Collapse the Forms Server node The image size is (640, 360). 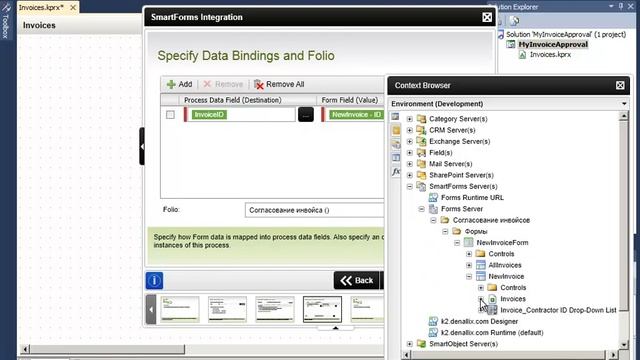coord(422,209)
